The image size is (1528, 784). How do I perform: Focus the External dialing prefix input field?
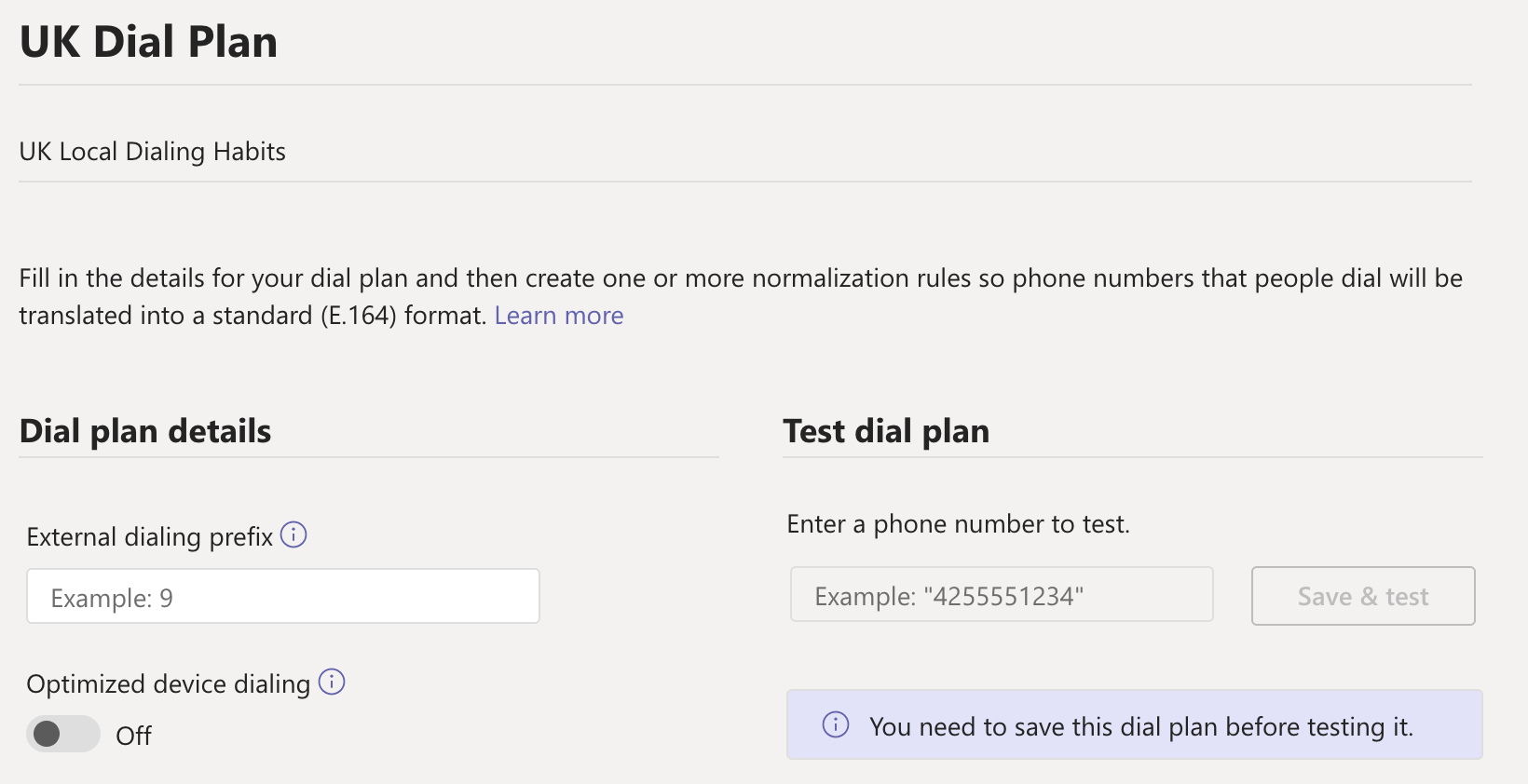283,597
